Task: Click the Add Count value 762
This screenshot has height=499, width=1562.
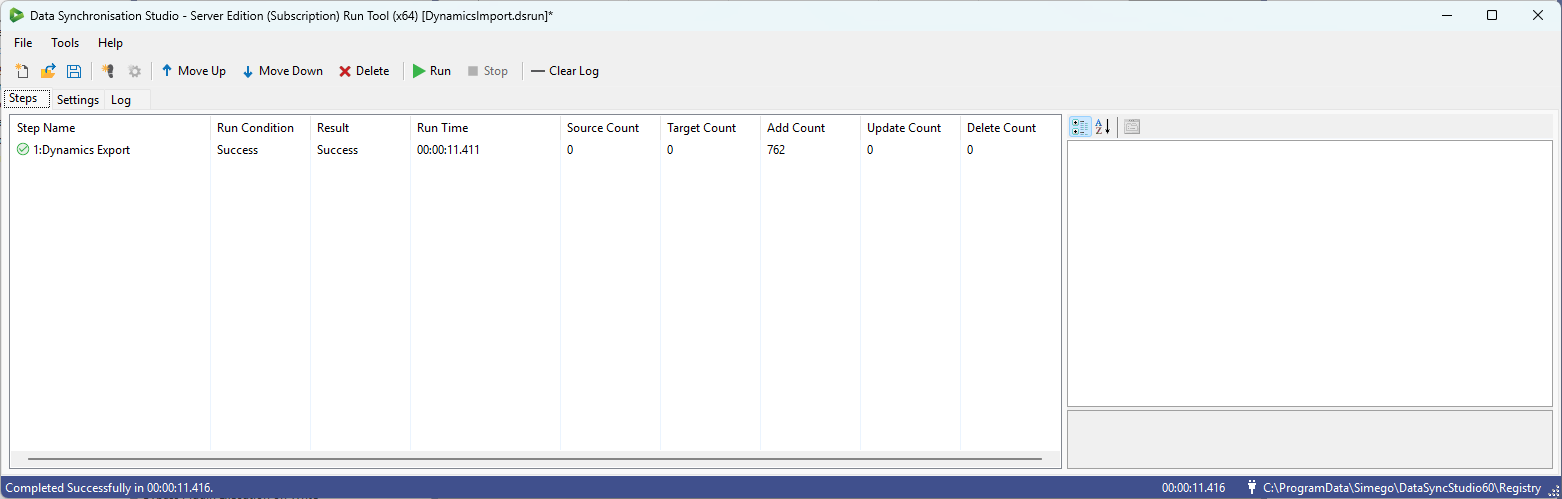Action: tap(776, 150)
